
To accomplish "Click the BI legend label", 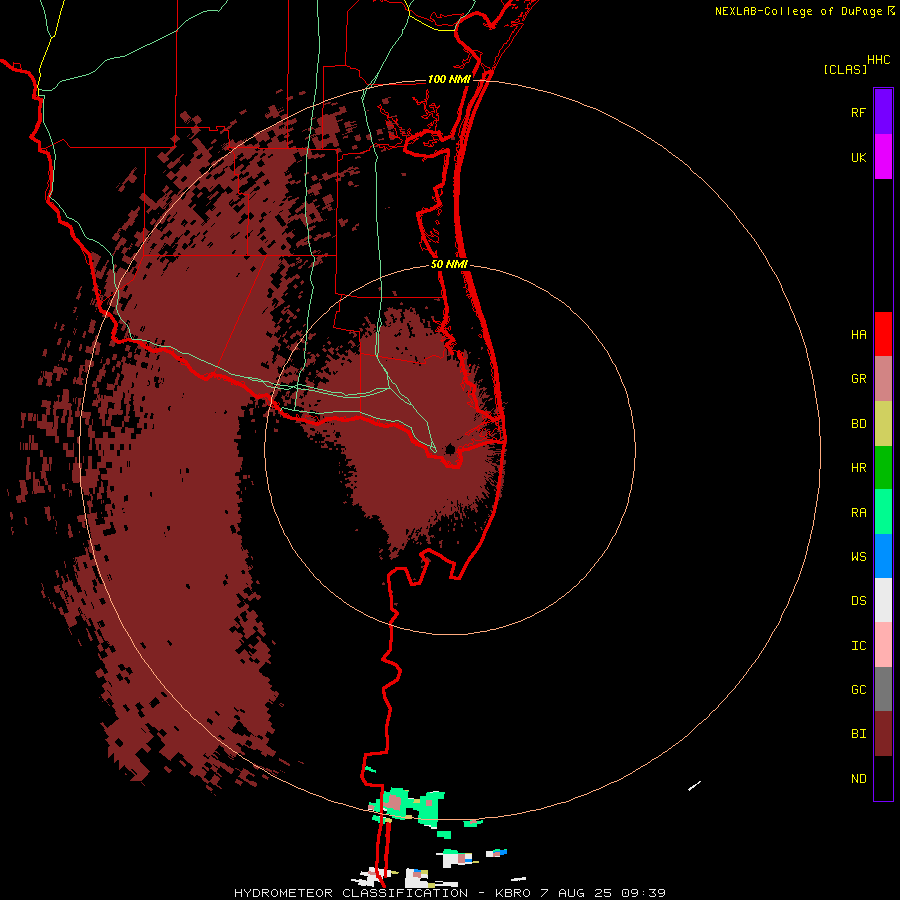I will tap(858, 734).
